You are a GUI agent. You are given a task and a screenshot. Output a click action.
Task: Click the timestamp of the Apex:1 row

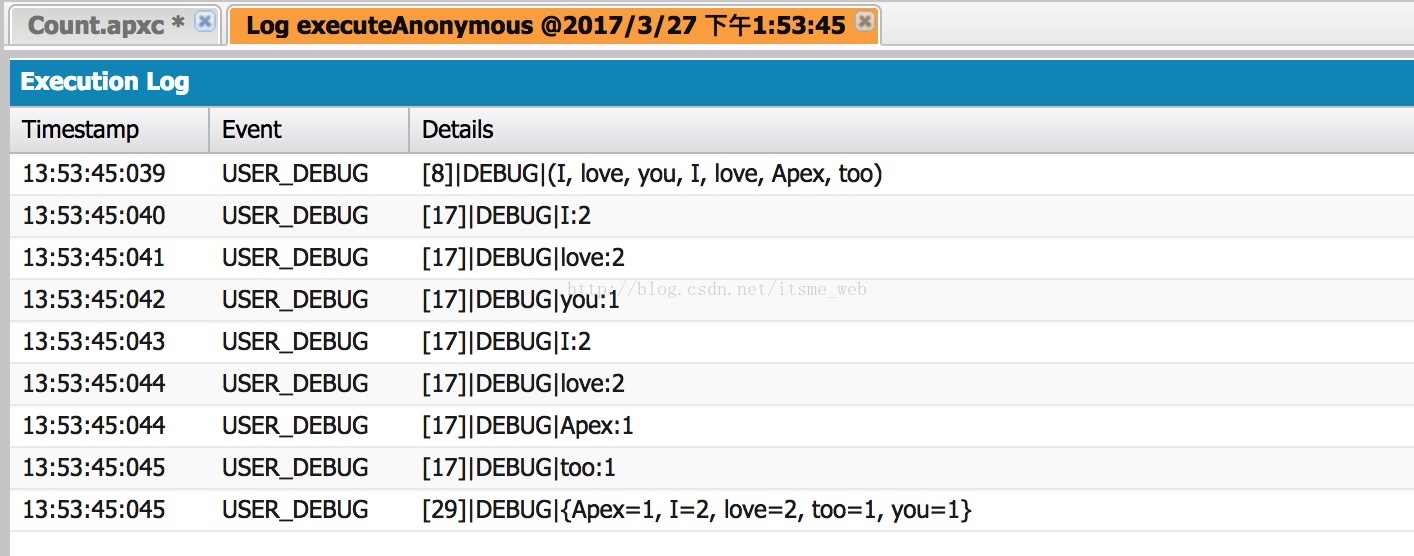[94, 426]
